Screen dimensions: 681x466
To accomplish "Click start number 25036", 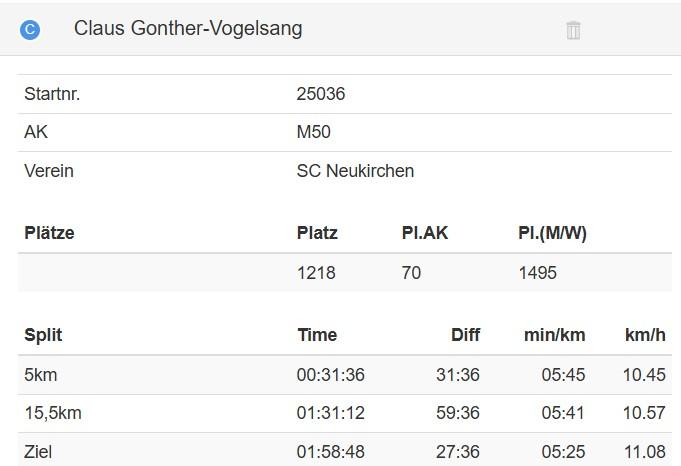I will click(x=321, y=94).
